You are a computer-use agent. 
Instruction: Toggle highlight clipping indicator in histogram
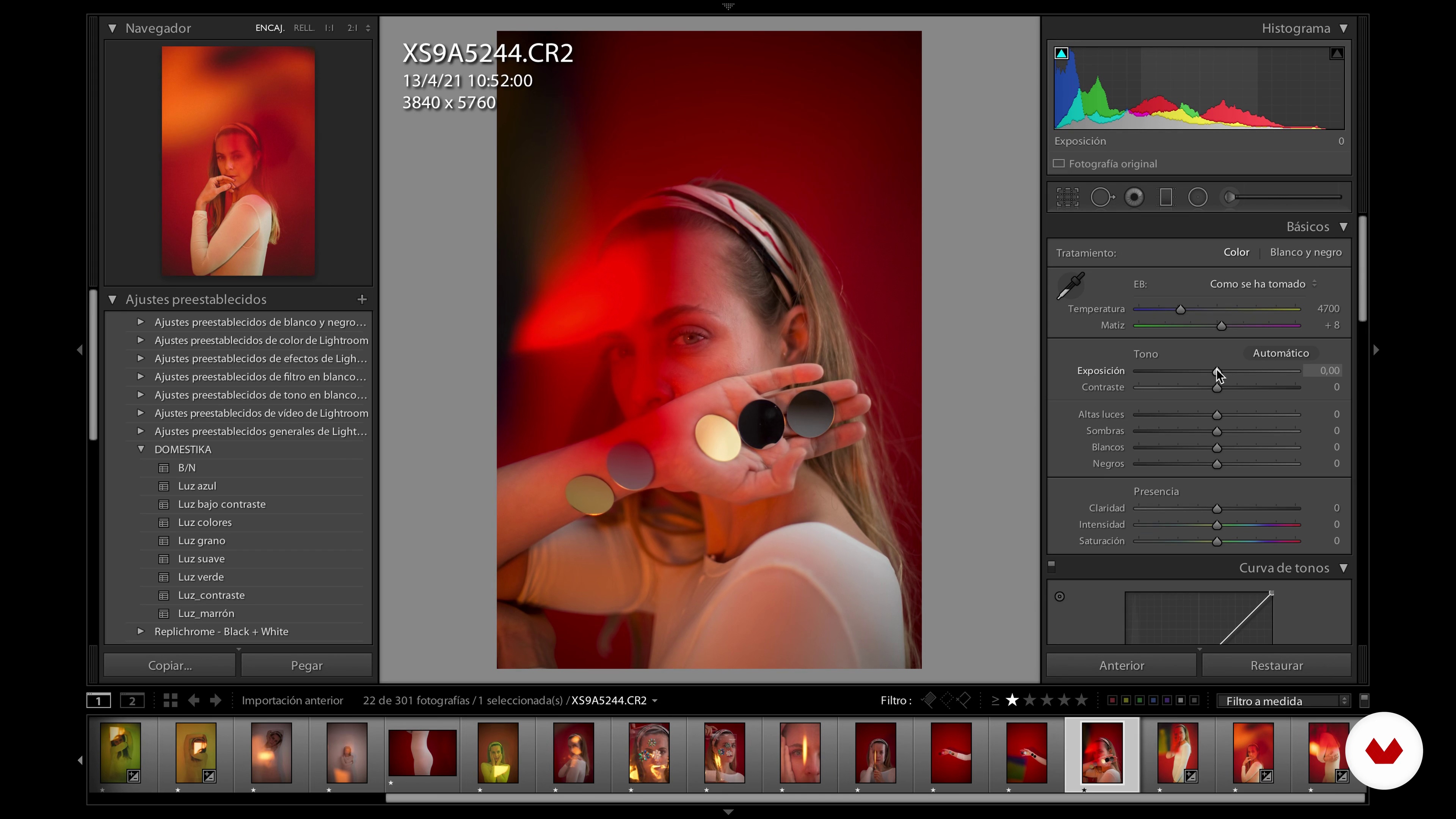pos(1337,54)
